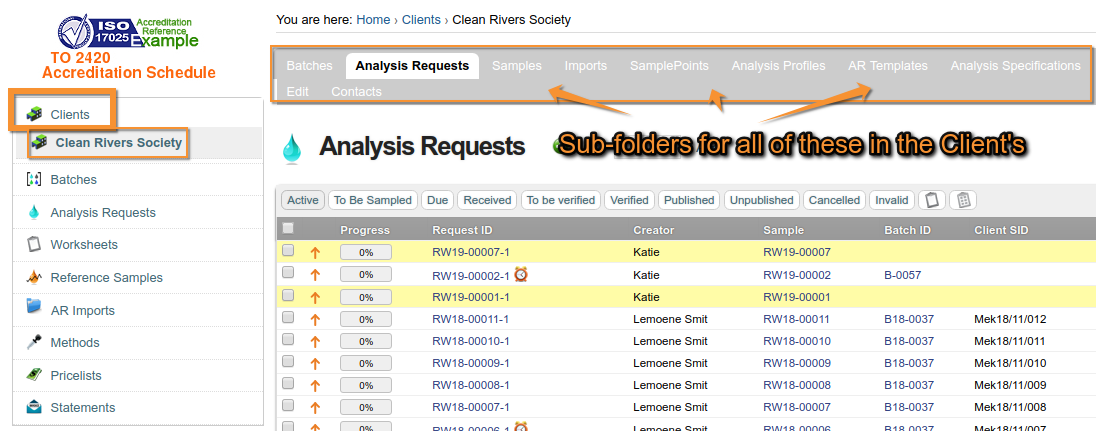
Task: Click the Methods icon in the sidebar
Action: 33,342
